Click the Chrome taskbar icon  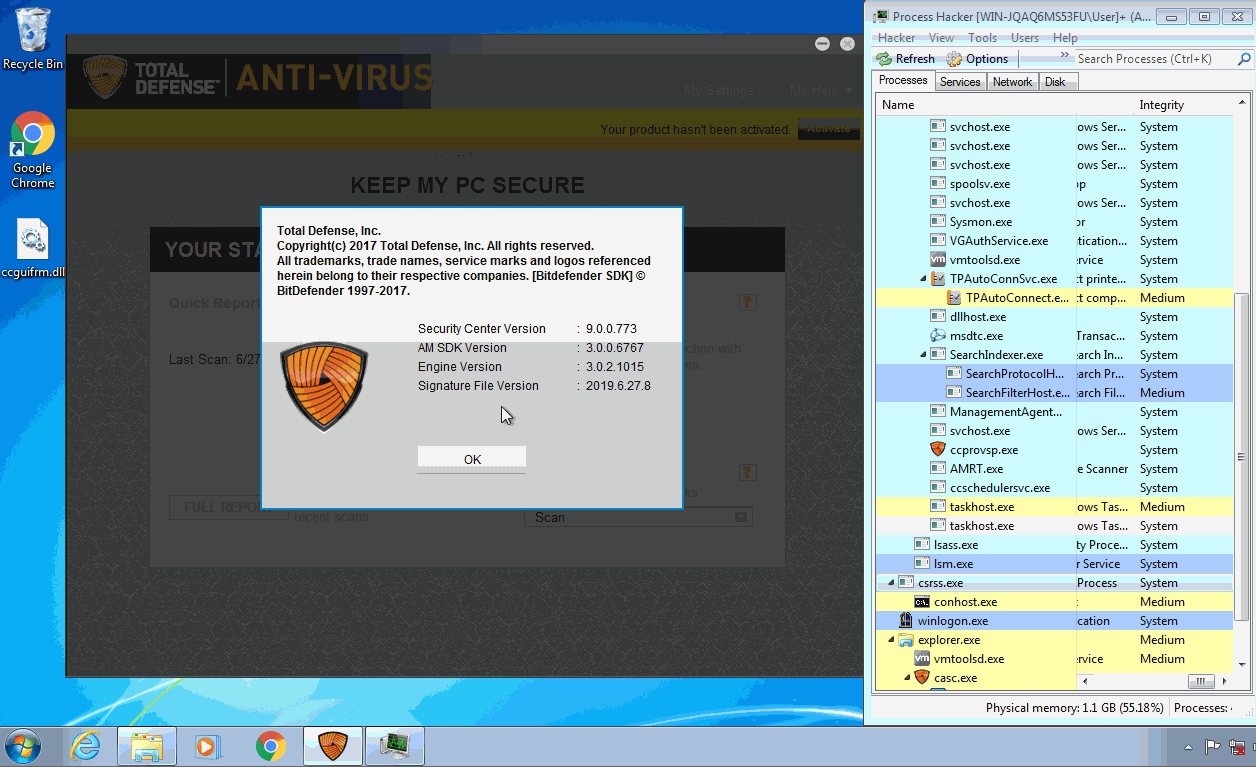coord(270,746)
